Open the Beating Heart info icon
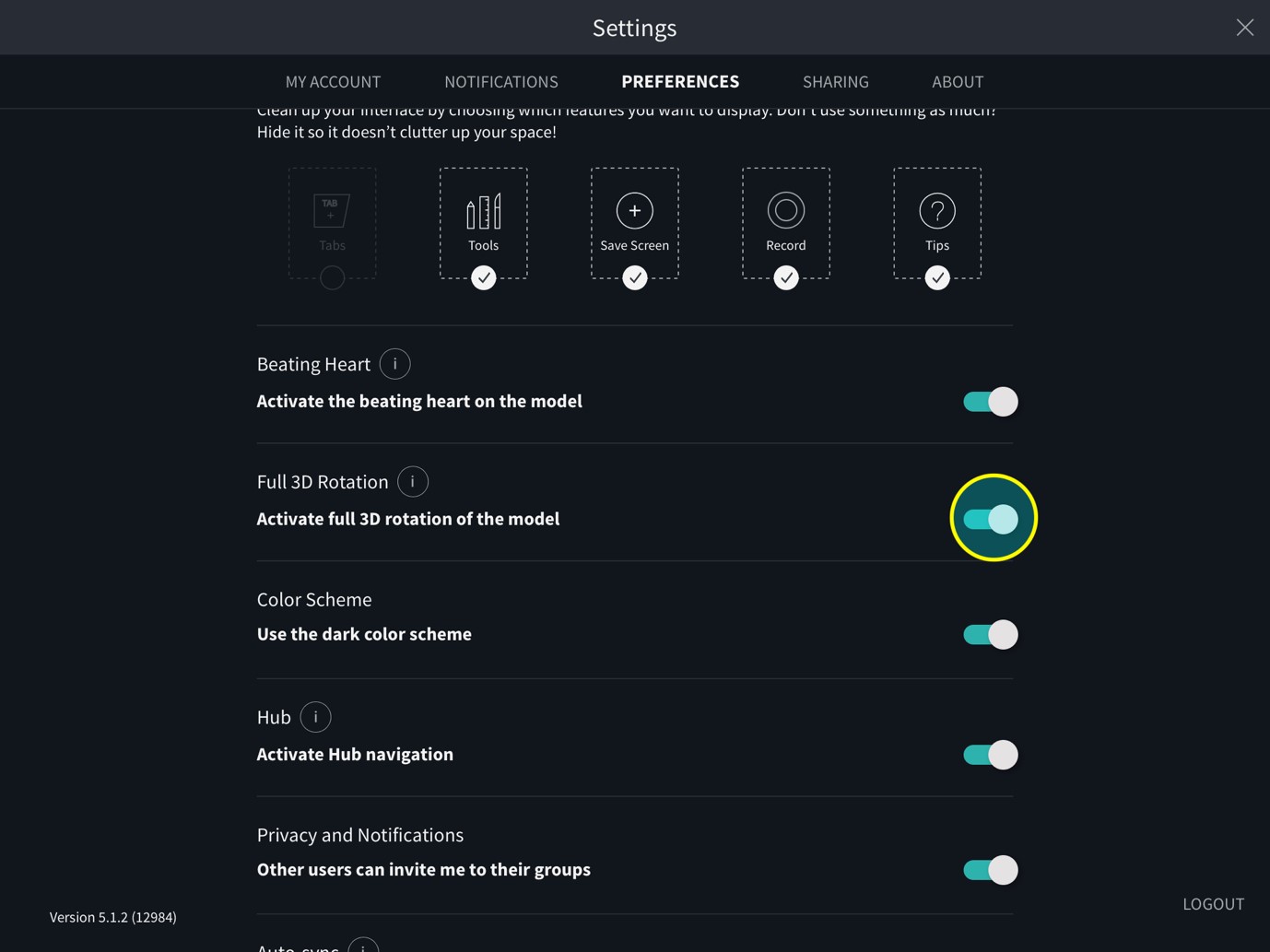The height and width of the screenshot is (952, 1270). coord(394,364)
